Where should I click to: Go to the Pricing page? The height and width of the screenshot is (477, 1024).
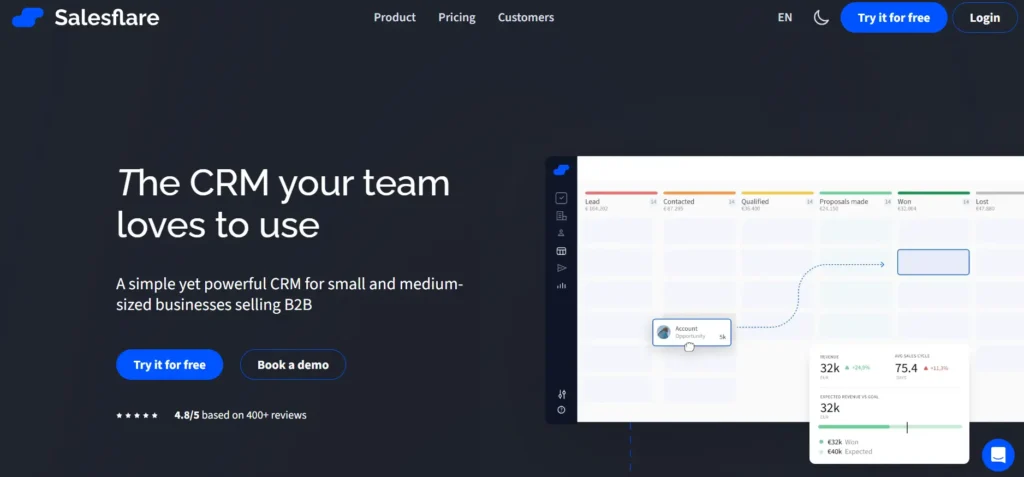point(456,18)
